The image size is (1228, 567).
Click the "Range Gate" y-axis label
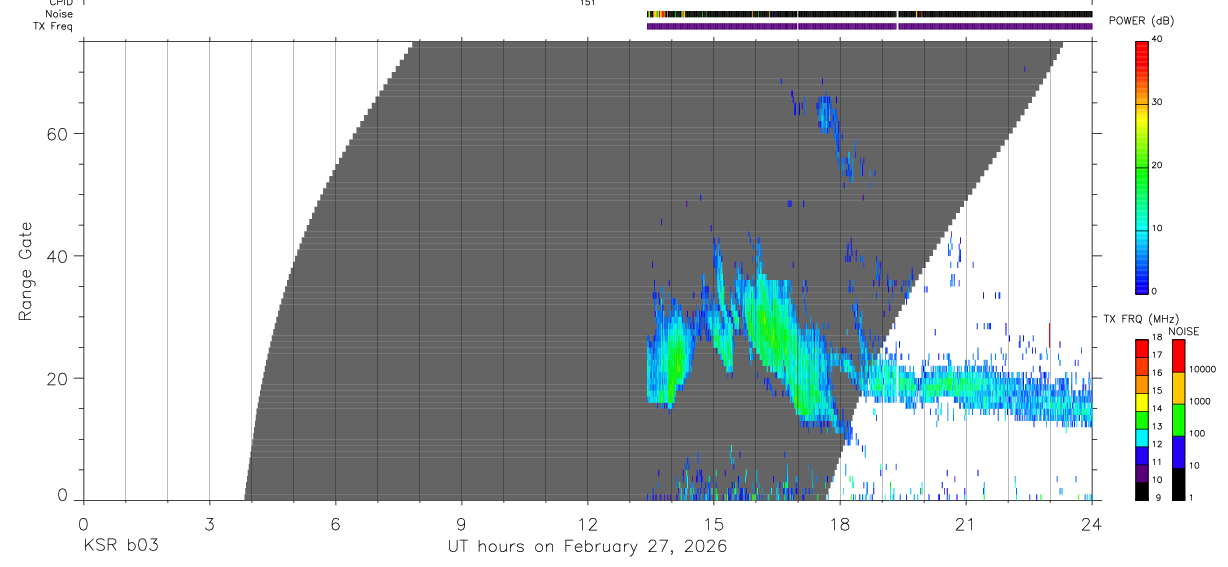pos(25,271)
